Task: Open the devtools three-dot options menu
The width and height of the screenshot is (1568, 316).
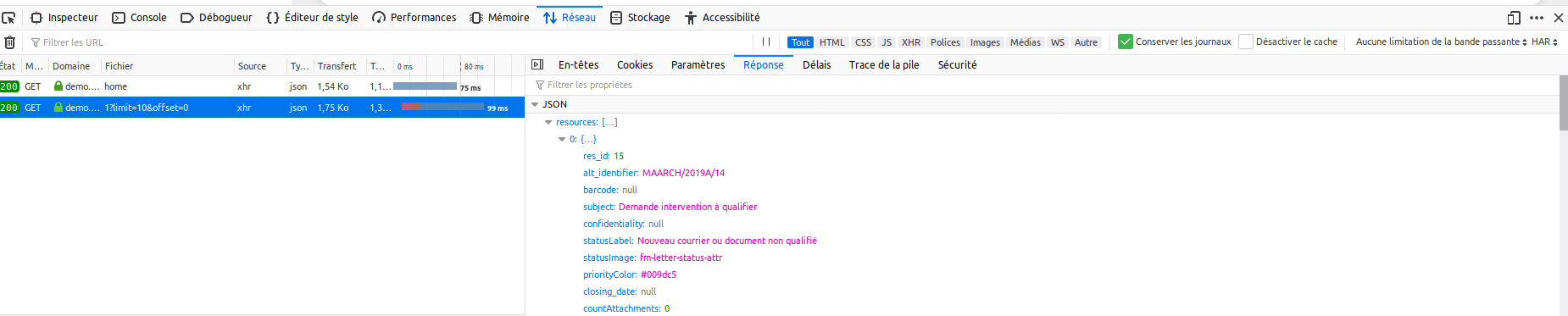Action: point(1537,17)
